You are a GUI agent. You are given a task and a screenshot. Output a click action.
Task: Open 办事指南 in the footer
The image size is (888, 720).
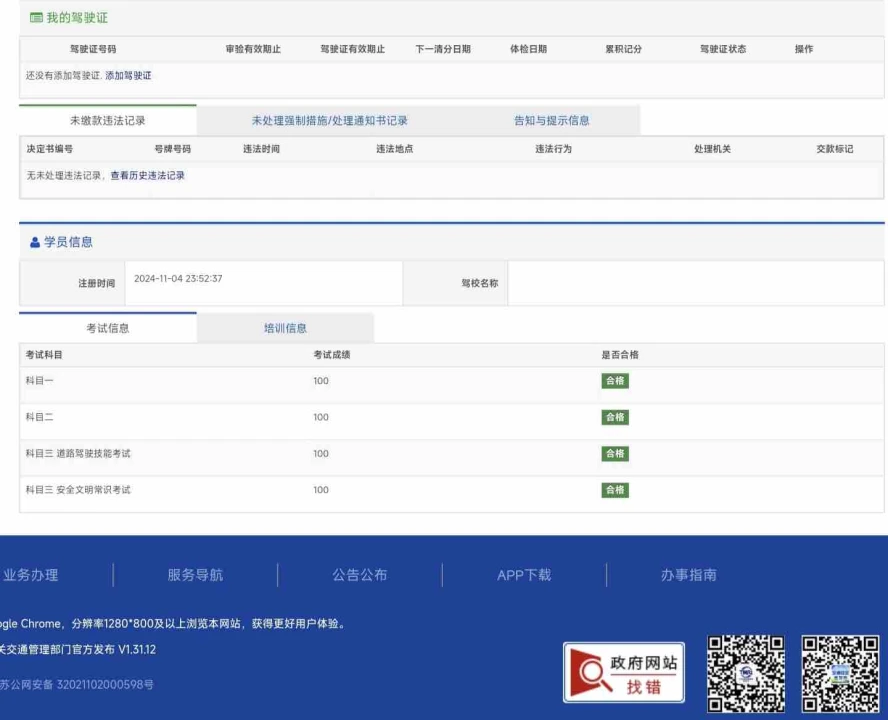pos(689,575)
